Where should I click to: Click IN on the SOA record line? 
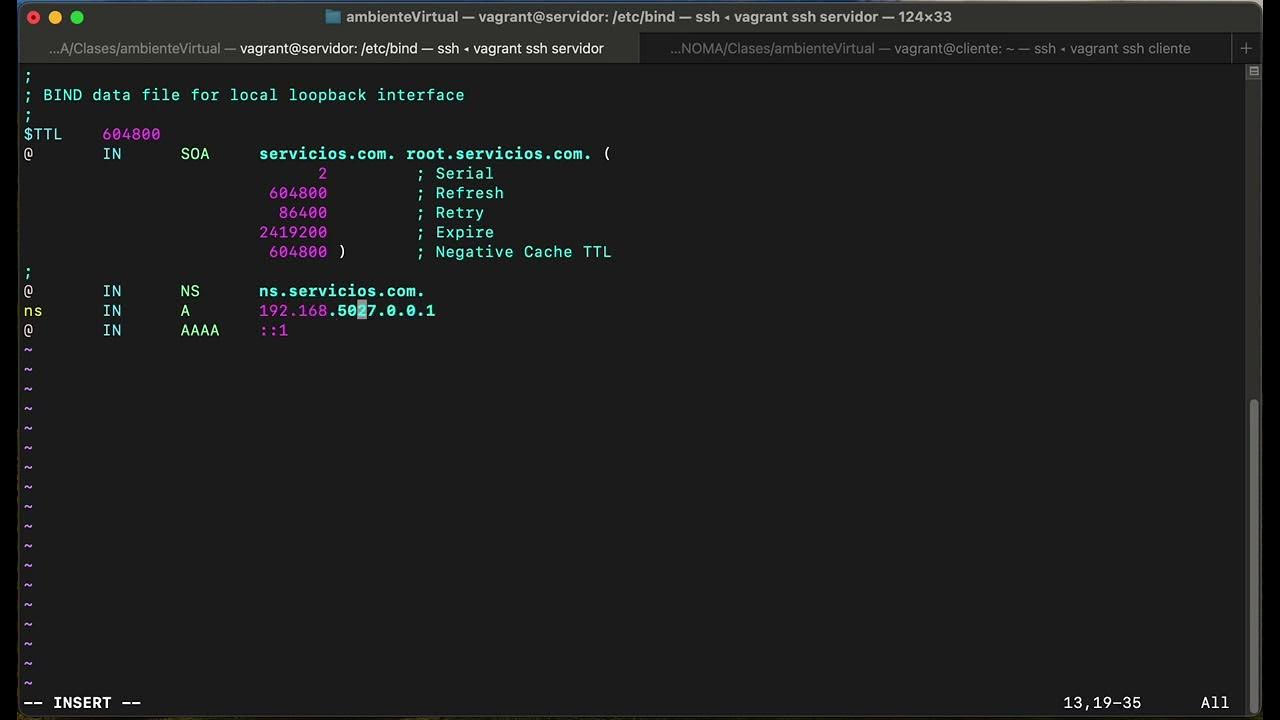click(112, 154)
